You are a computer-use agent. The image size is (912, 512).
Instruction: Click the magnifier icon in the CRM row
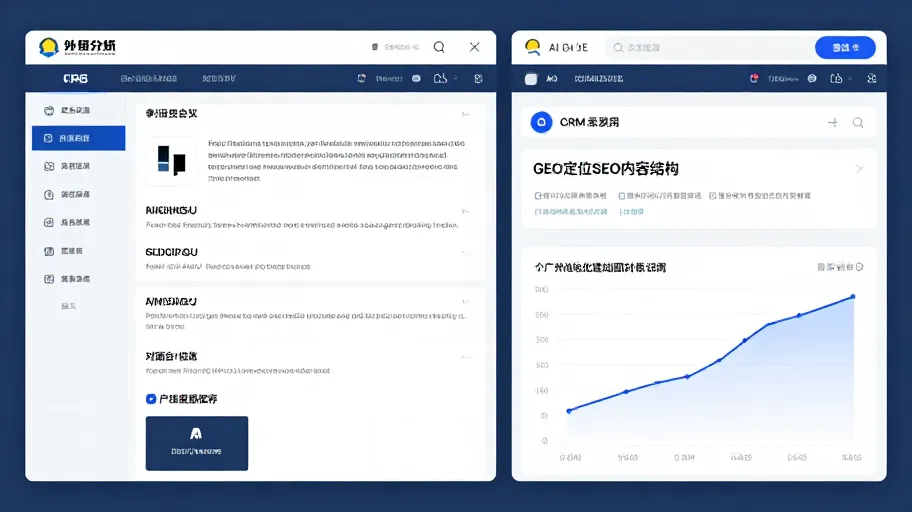click(858, 122)
